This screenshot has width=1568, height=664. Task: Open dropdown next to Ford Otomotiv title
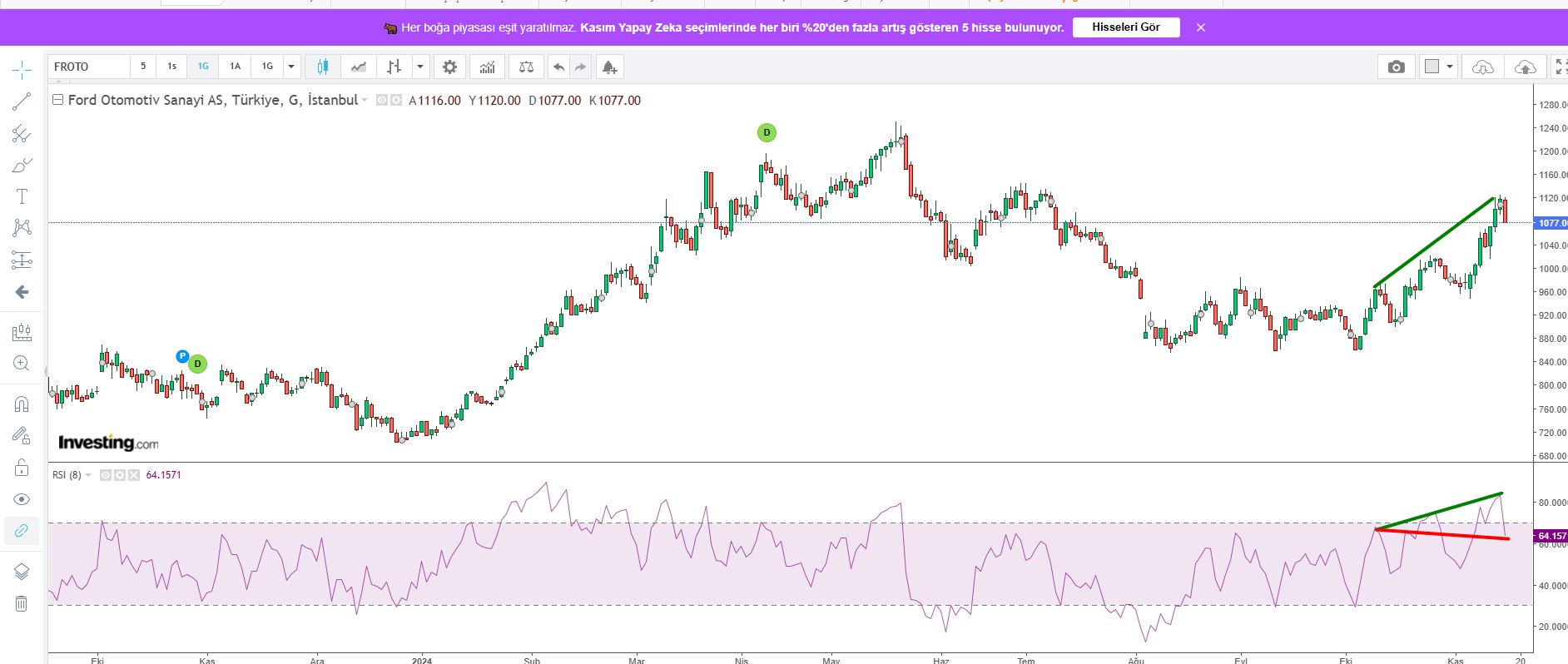click(x=365, y=101)
